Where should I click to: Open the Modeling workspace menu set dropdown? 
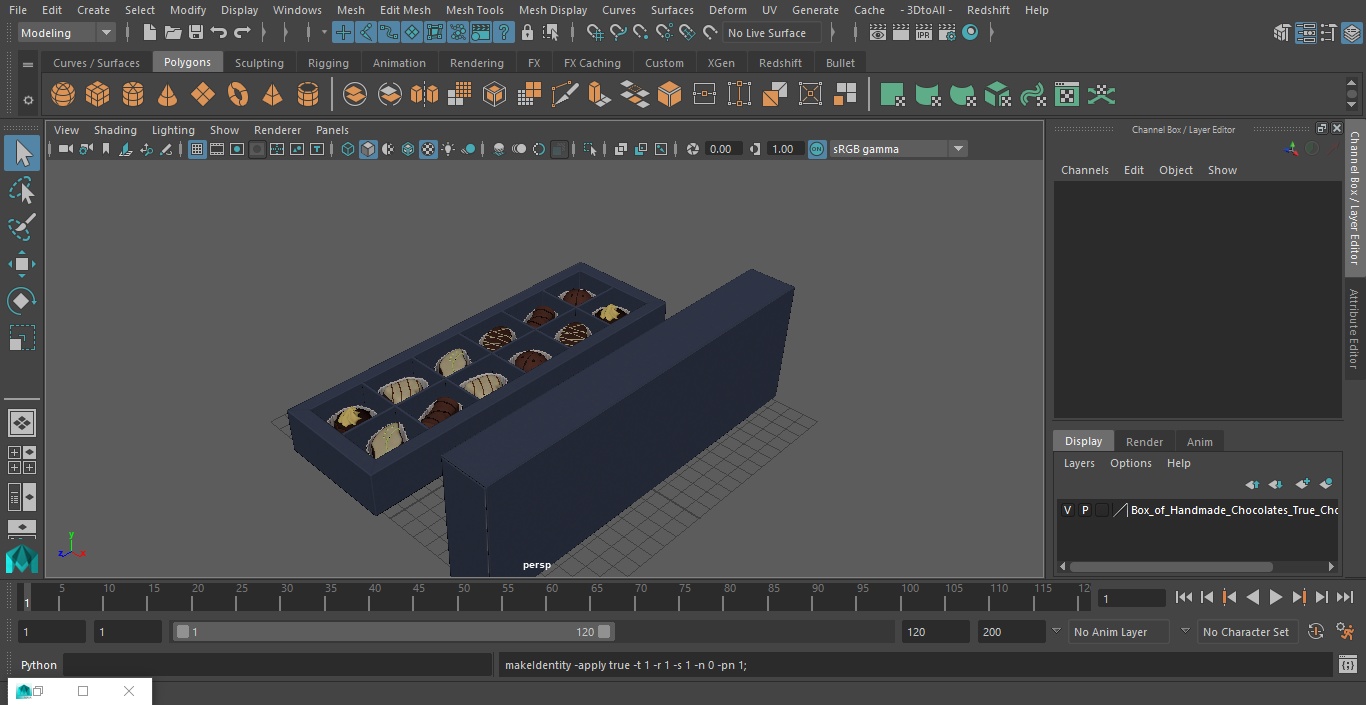point(66,33)
